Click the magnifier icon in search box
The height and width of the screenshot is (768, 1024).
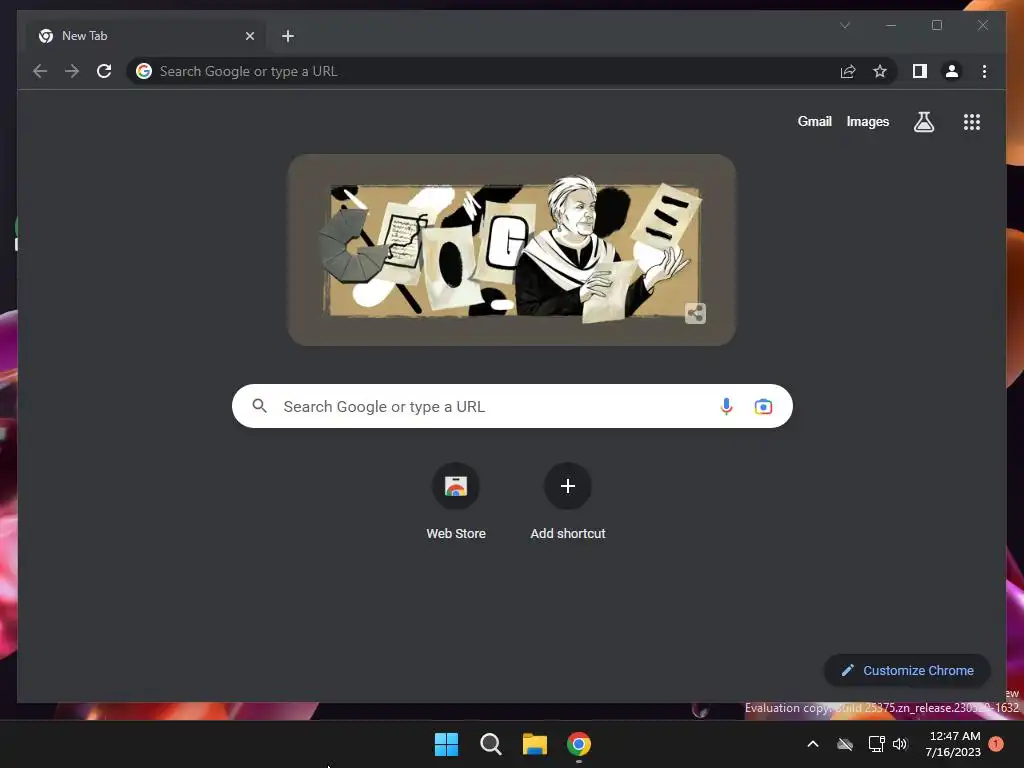pyautogui.click(x=260, y=406)
